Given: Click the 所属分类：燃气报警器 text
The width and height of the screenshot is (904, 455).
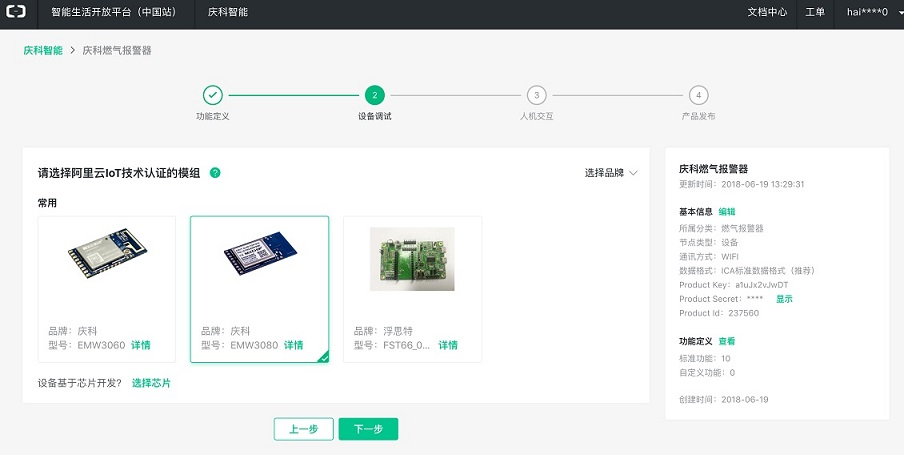Looking at the screenshot, I should click(721, 228).
